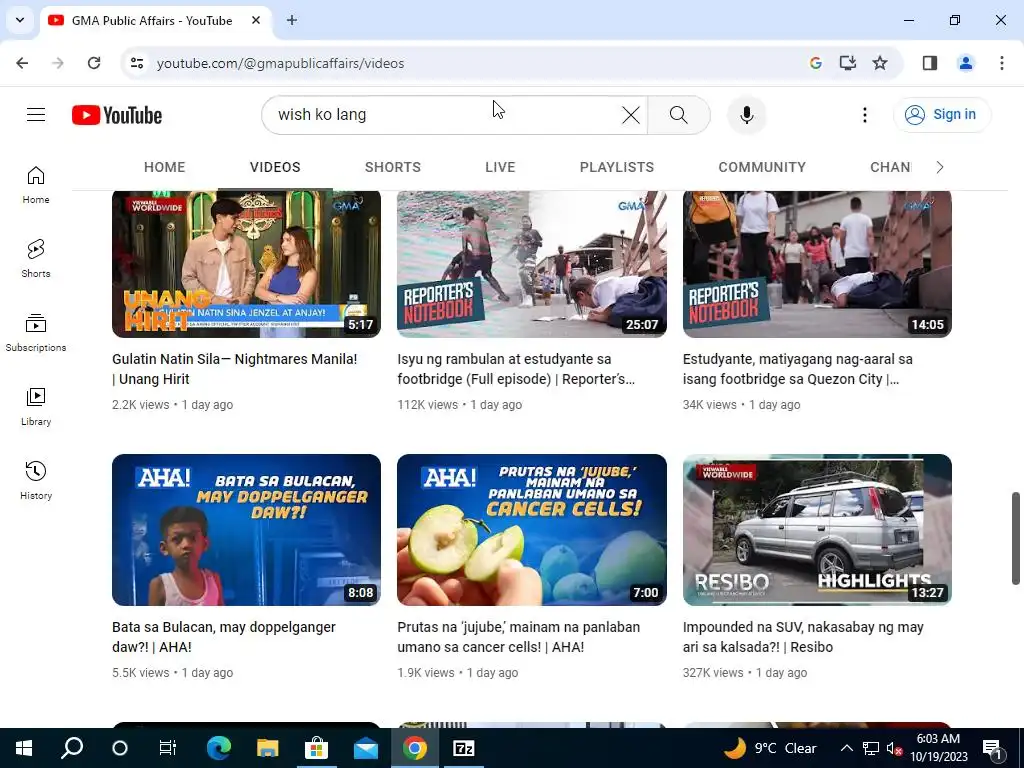
Task: Show hidden system tray icons chevron
Action: coord(846,748)
